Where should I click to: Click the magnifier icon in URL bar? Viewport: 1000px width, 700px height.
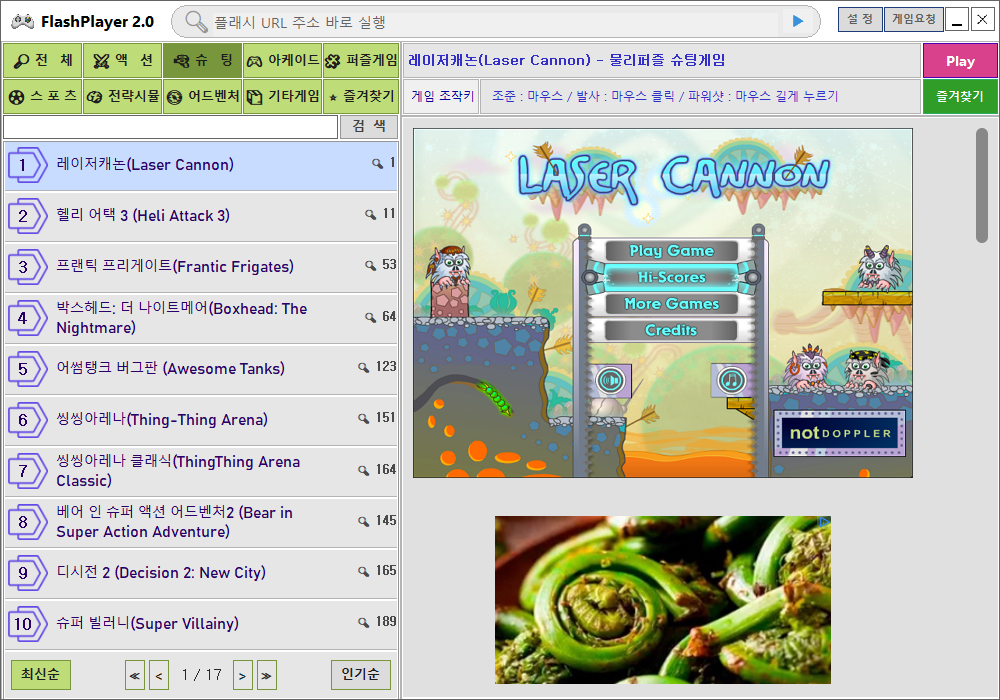(196, 22)
